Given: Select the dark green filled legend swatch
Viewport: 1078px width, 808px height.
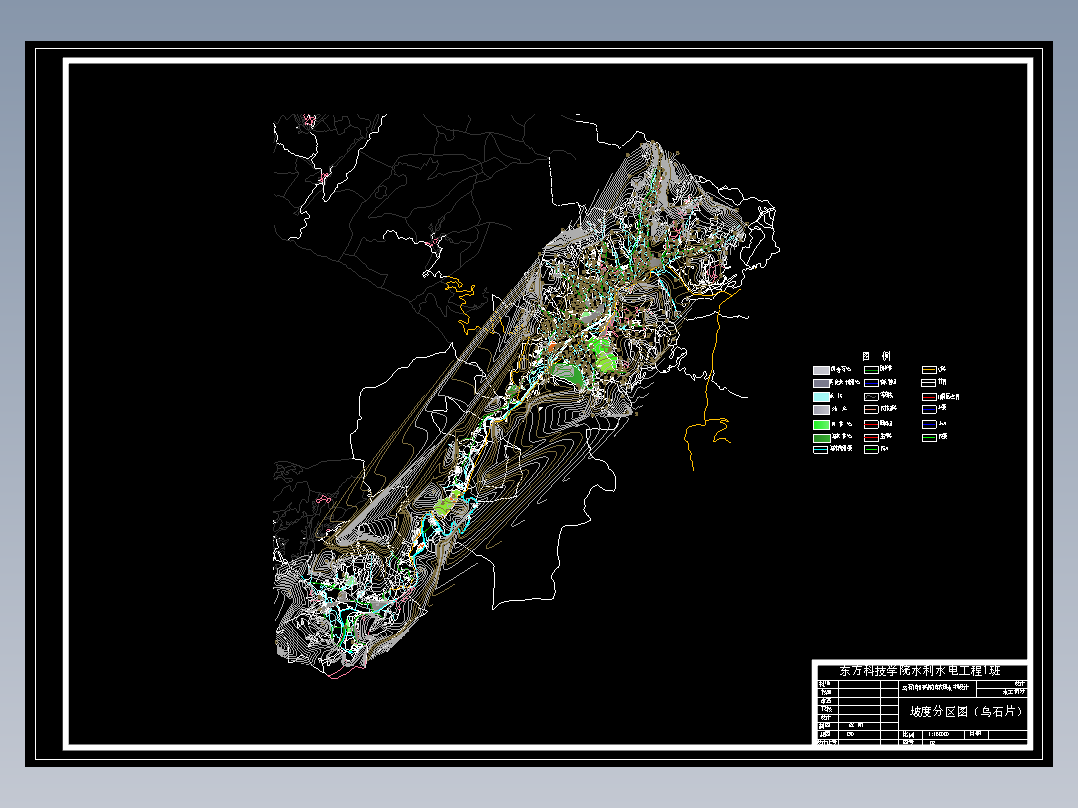Looking at the screenshot, I should pyautogui.click(x=821, y=437).
